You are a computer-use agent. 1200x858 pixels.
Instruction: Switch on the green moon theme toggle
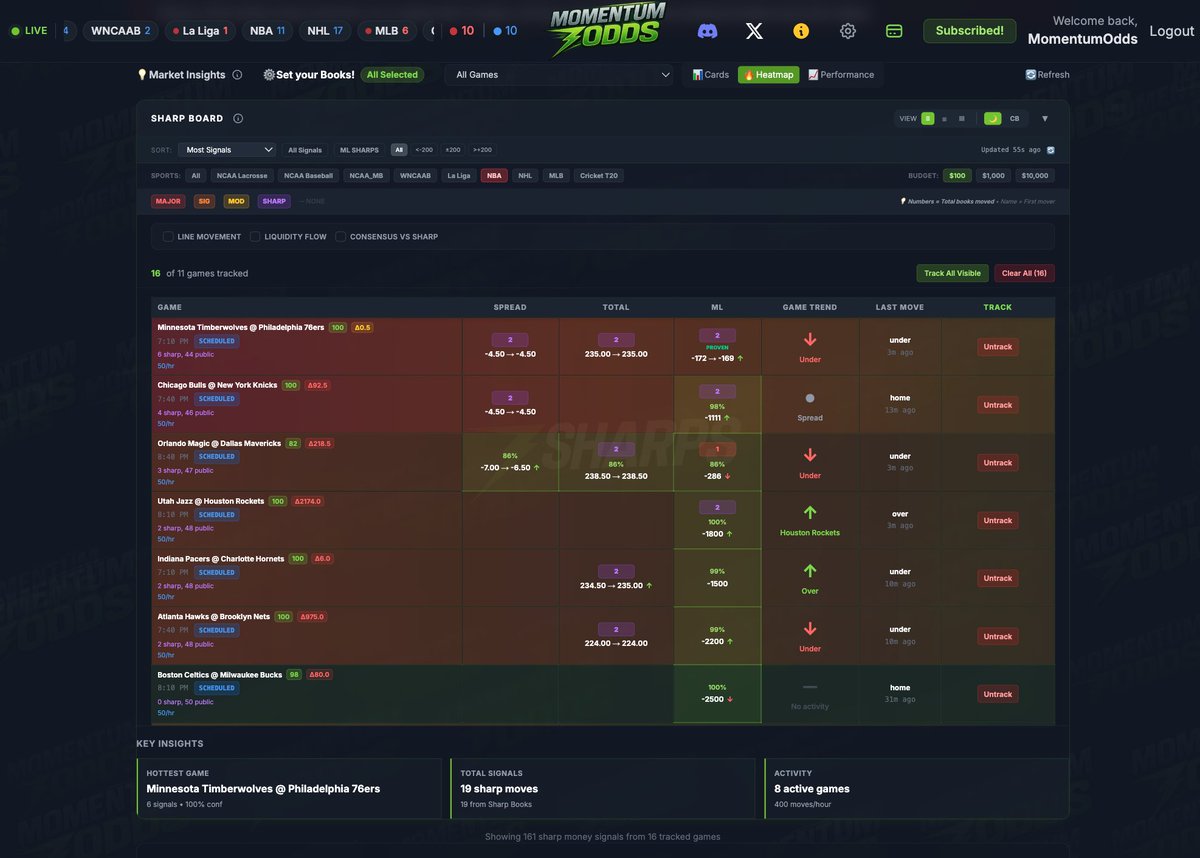point(992,118)
